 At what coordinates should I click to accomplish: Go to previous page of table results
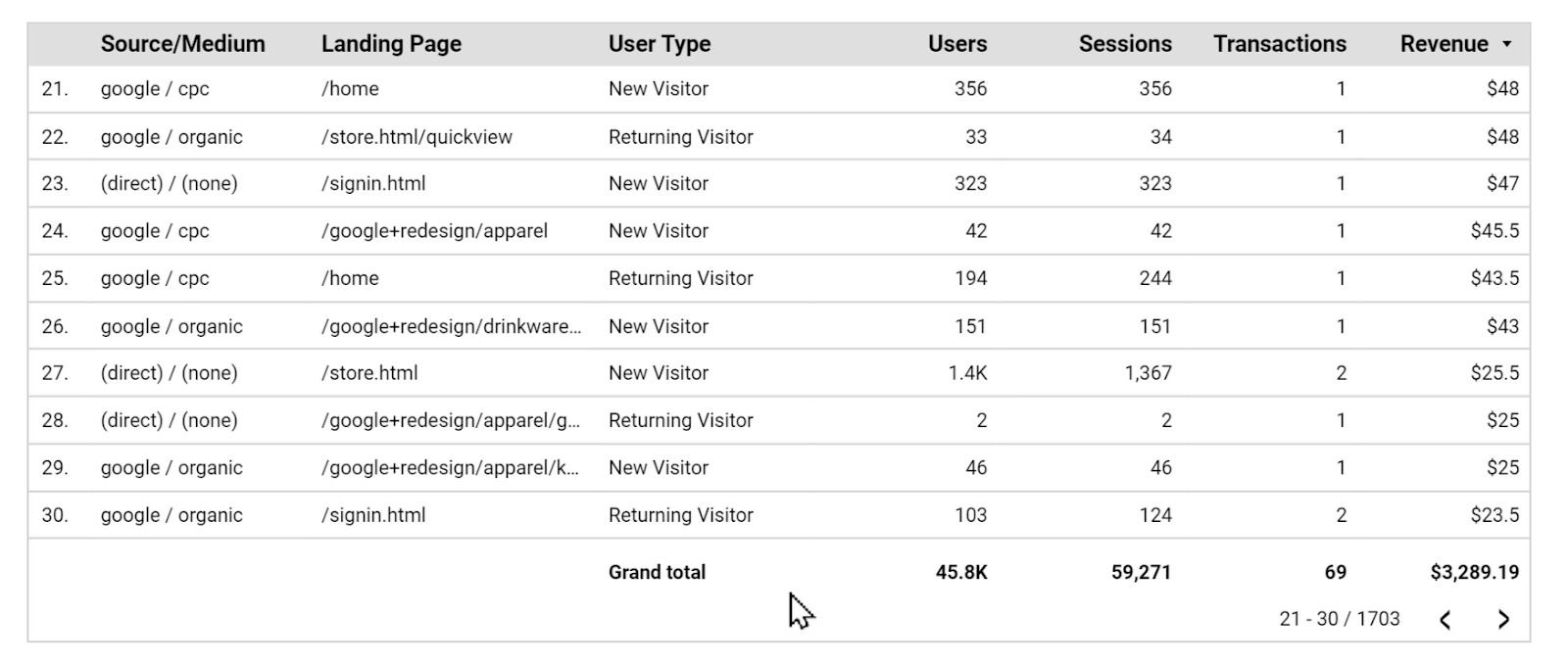(x=1445, y=619)
